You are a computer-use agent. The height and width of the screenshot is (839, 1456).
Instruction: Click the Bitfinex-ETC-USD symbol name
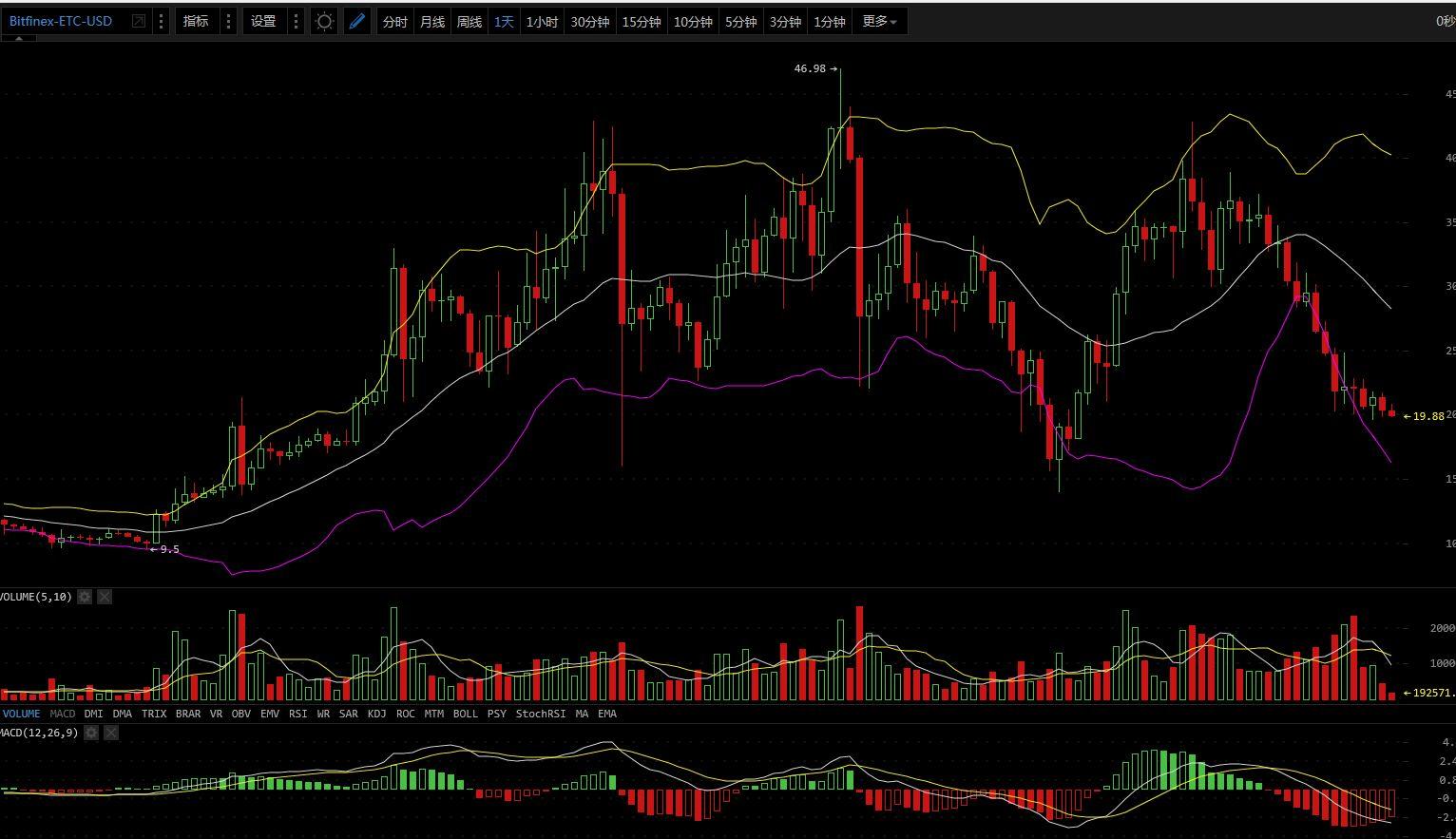click(x=61, y=21)
